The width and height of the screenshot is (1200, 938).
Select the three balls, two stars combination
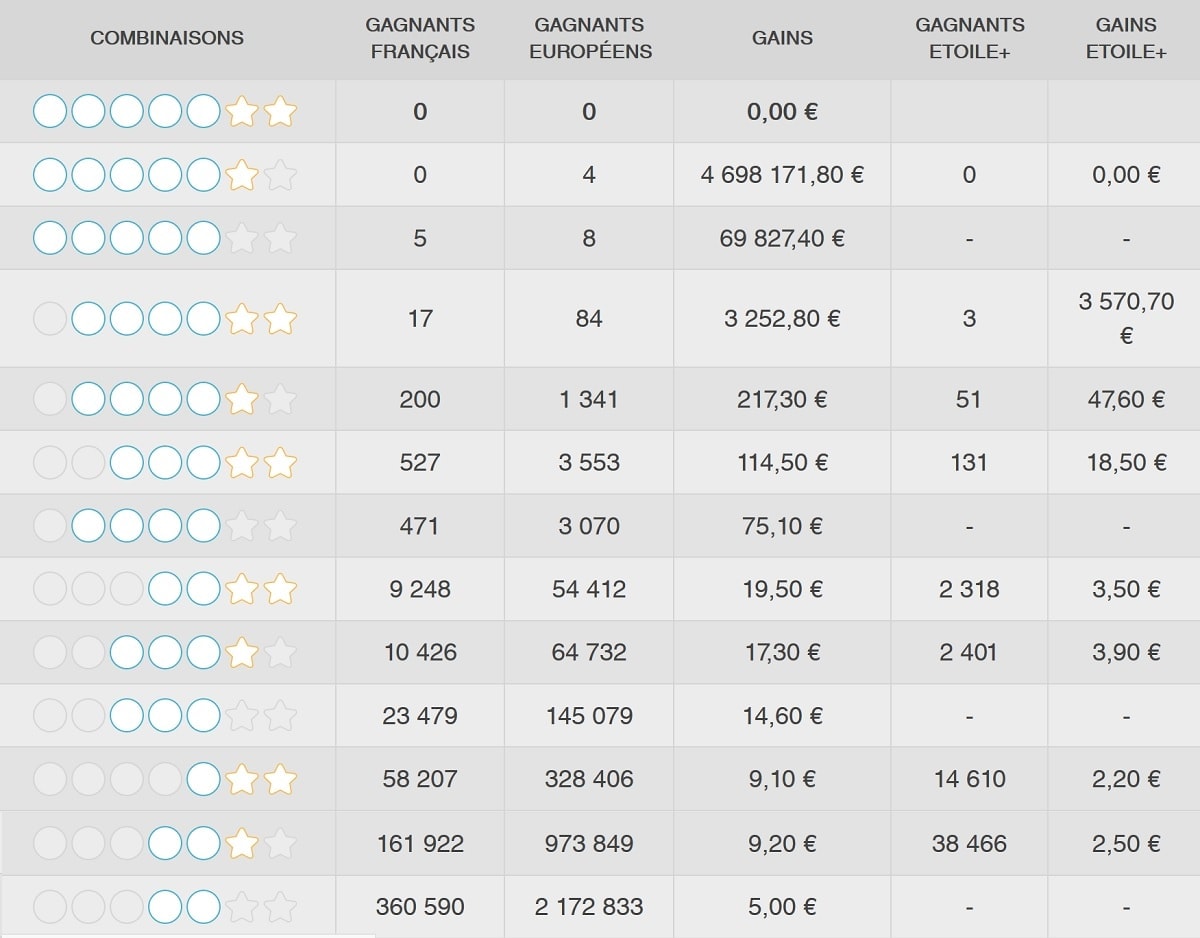click(165, 462)
